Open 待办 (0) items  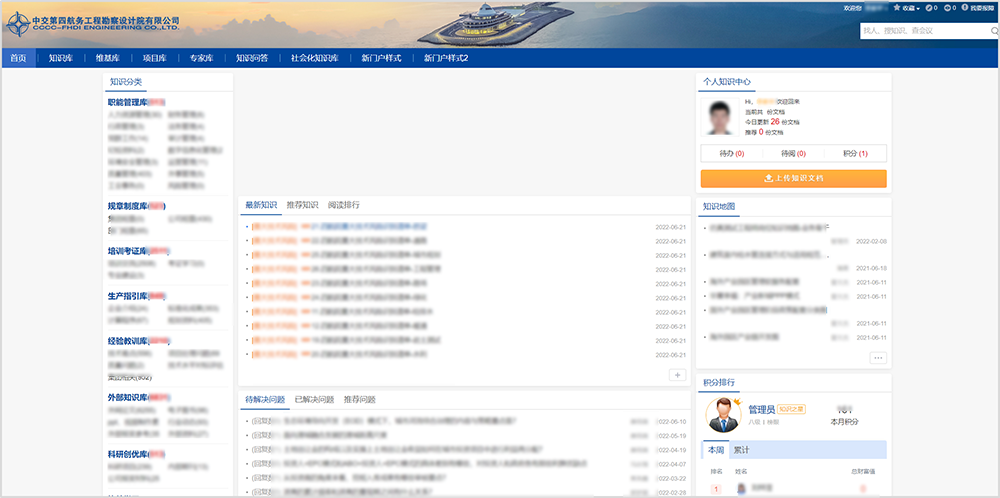click(x=732, y=154)
